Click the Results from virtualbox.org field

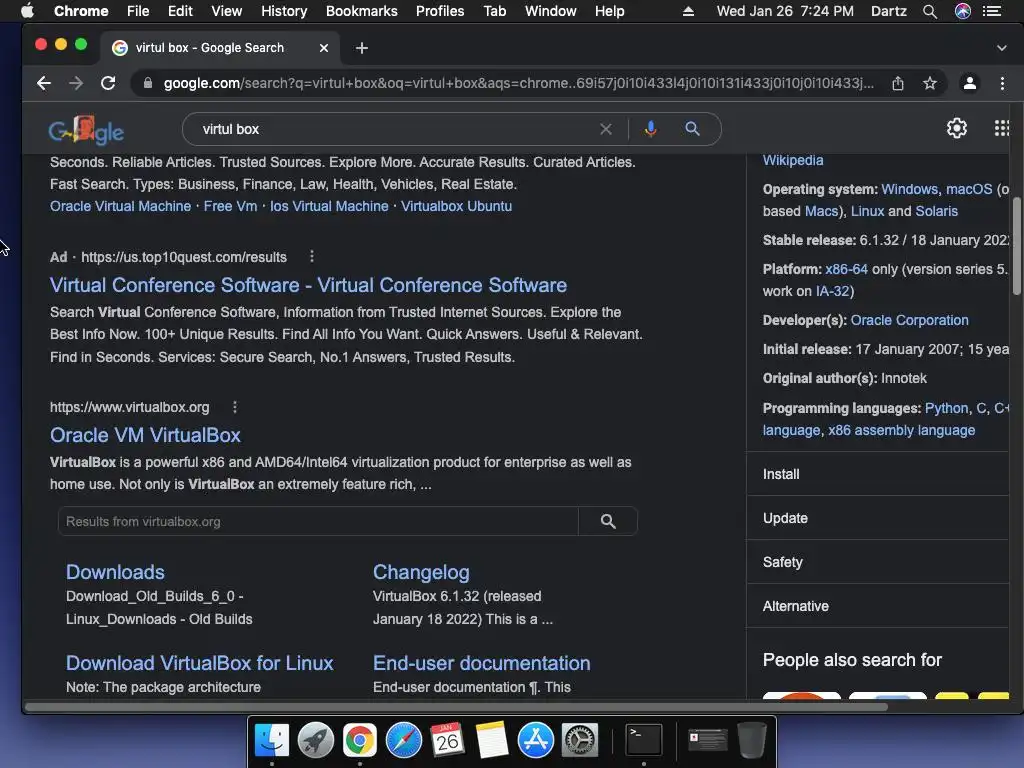click(x=318, y=521)
